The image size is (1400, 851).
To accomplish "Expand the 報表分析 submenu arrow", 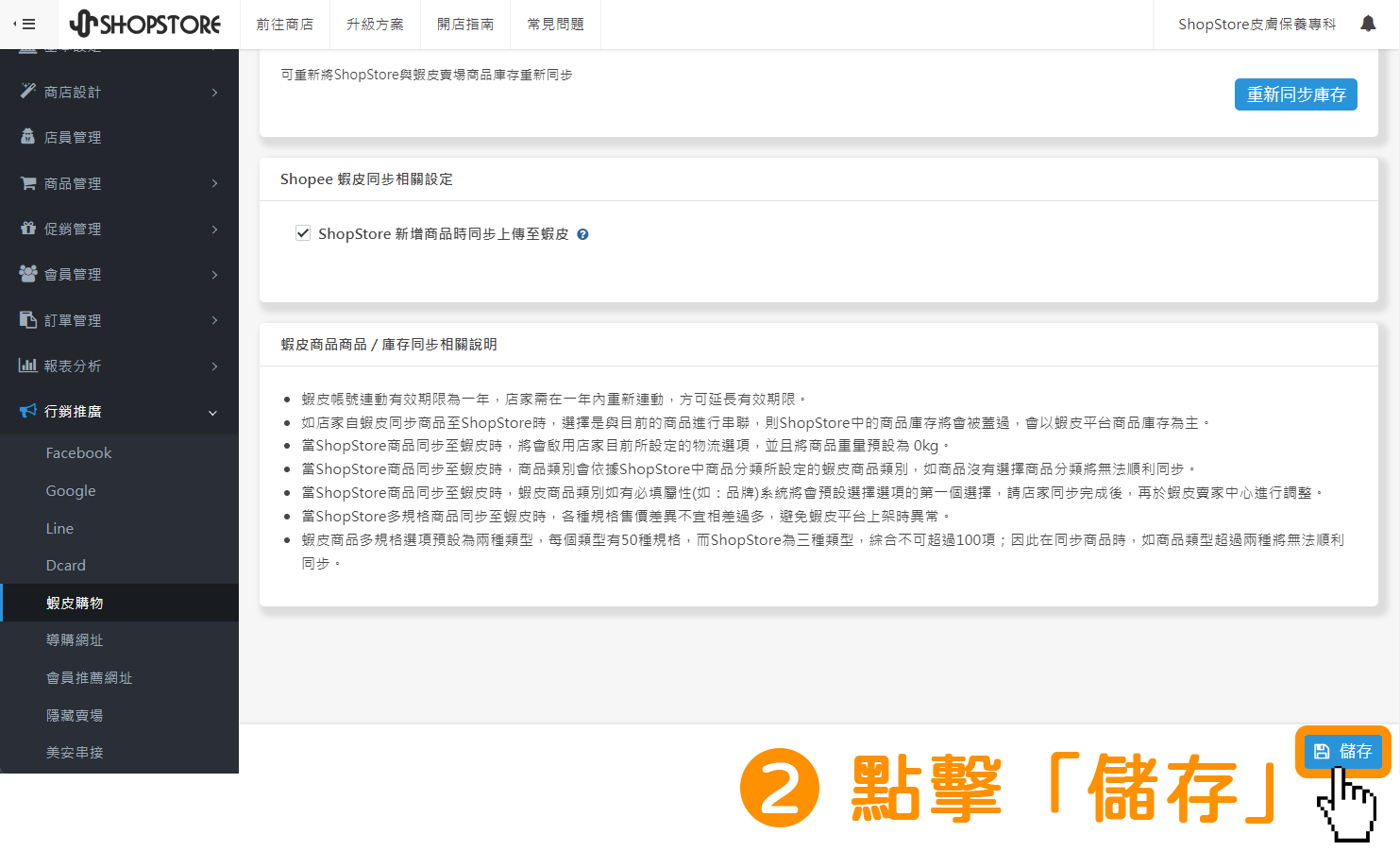I will pyautogui.click(x=214, y=366).
